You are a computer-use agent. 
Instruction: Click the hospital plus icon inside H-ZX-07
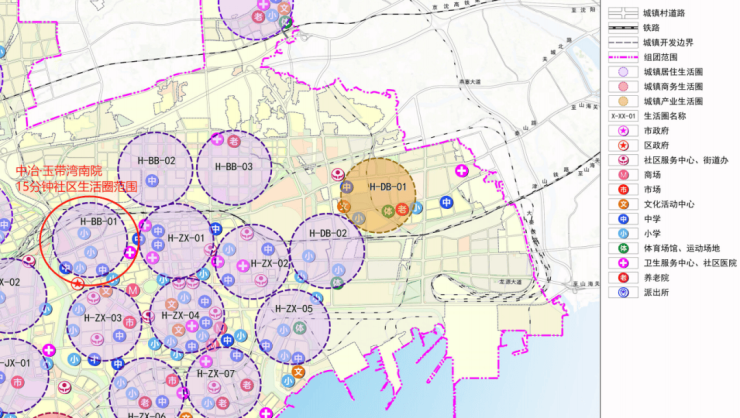[x=205, y=361]
